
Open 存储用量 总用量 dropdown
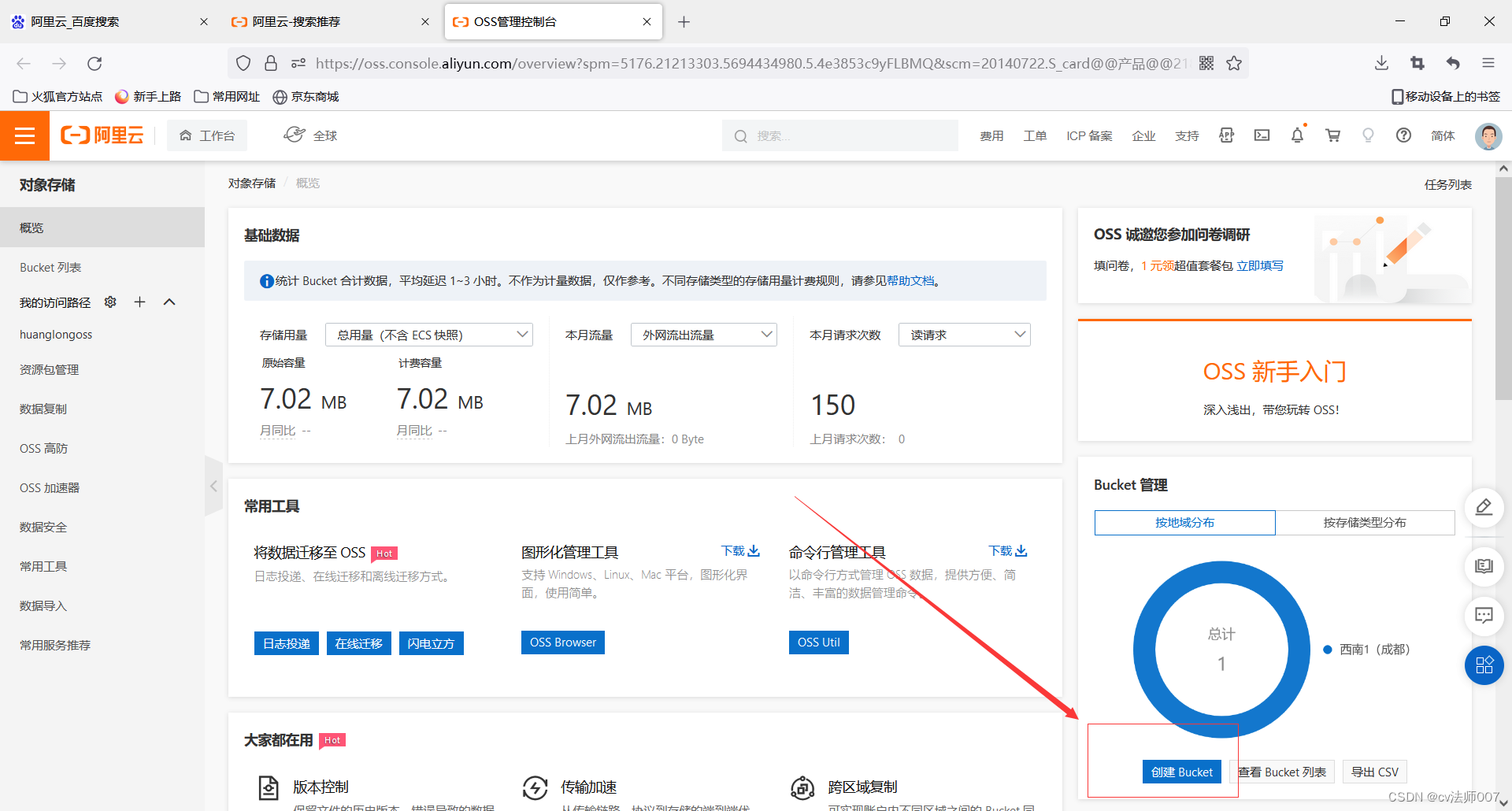[x=429, y=335]
